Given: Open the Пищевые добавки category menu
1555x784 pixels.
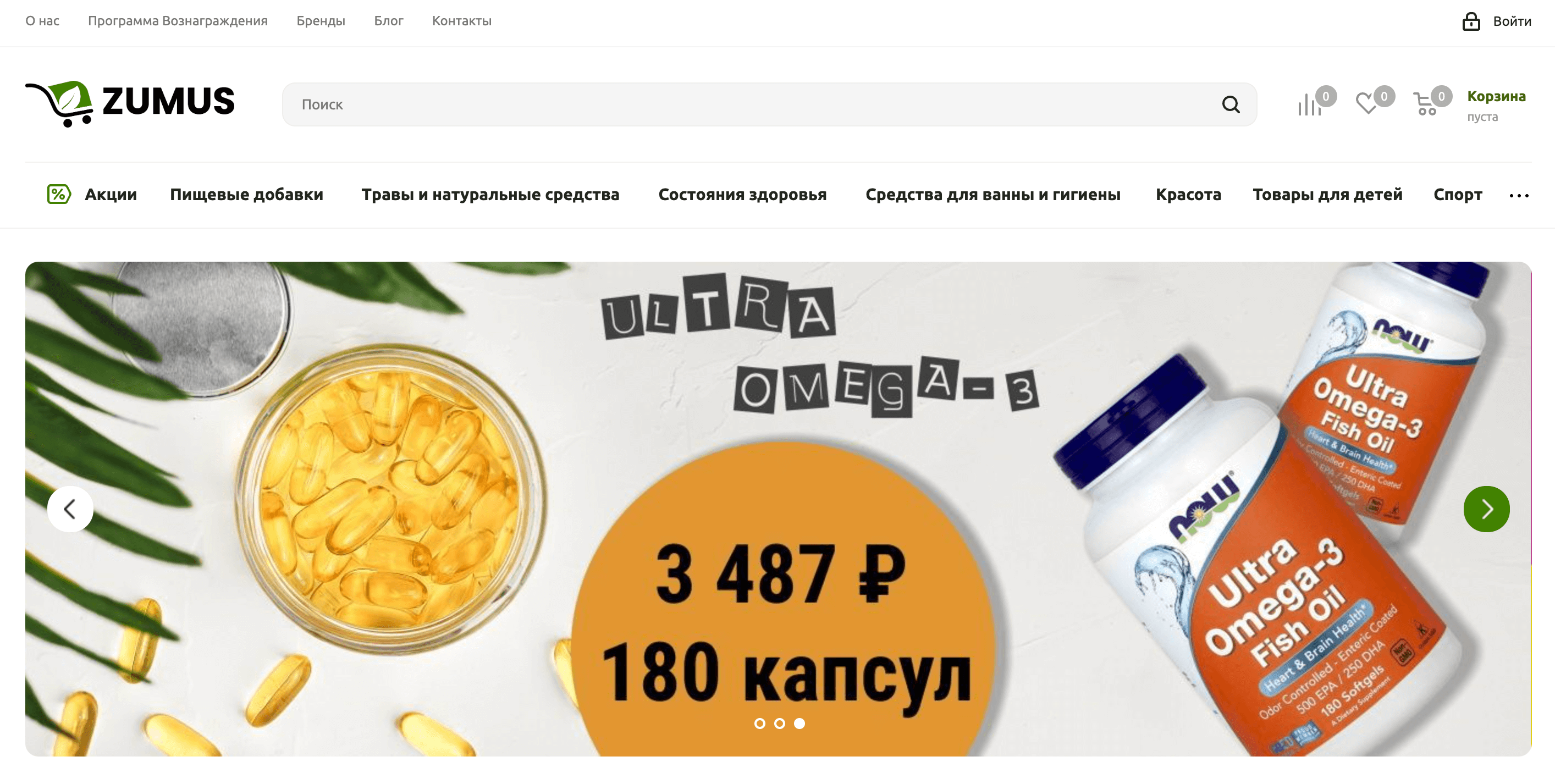Looking at the screenshot, I should (246, 194).
